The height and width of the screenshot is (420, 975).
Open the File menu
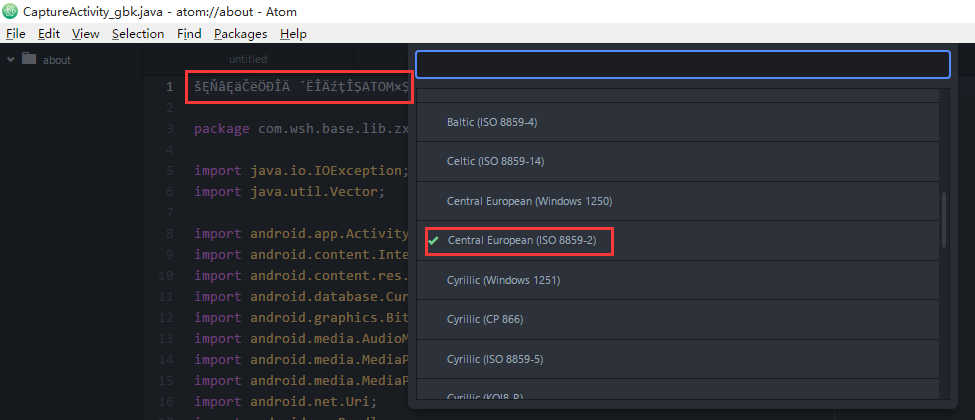point(16,34)
